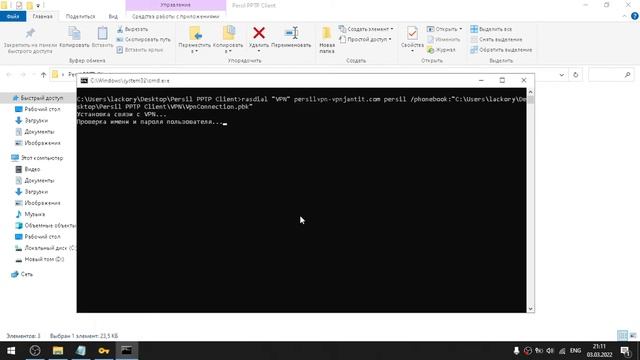Click the key icon app in the taskbar
640x360 pixels.
point(104,351)
